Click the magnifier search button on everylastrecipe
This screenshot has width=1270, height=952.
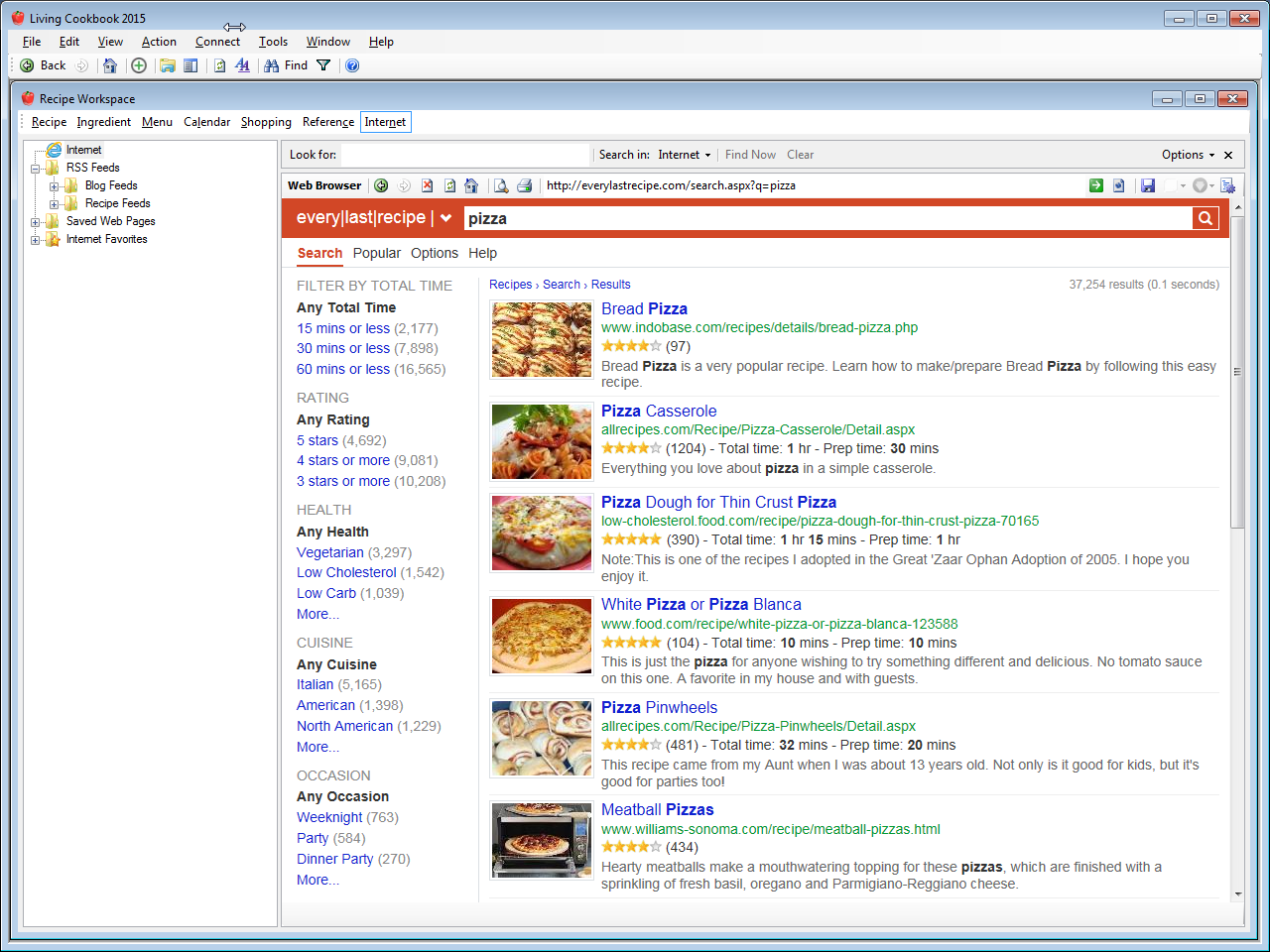pyautogui.click(x=1206, y=218)
